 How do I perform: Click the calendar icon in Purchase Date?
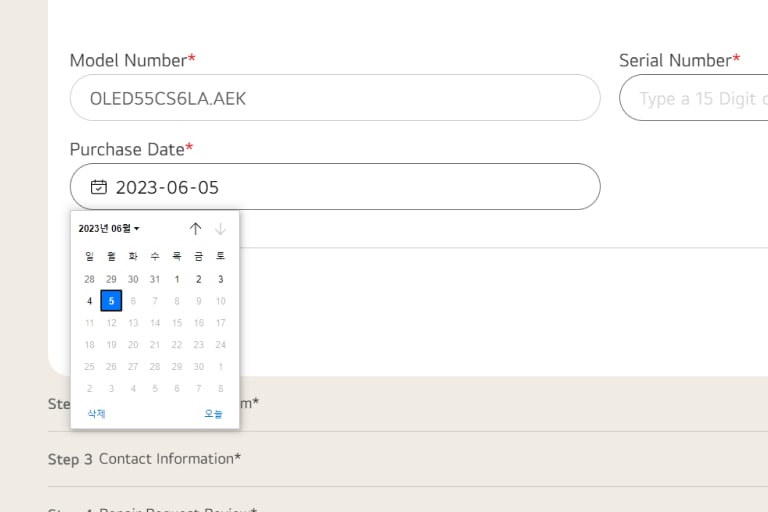(98, 187)
